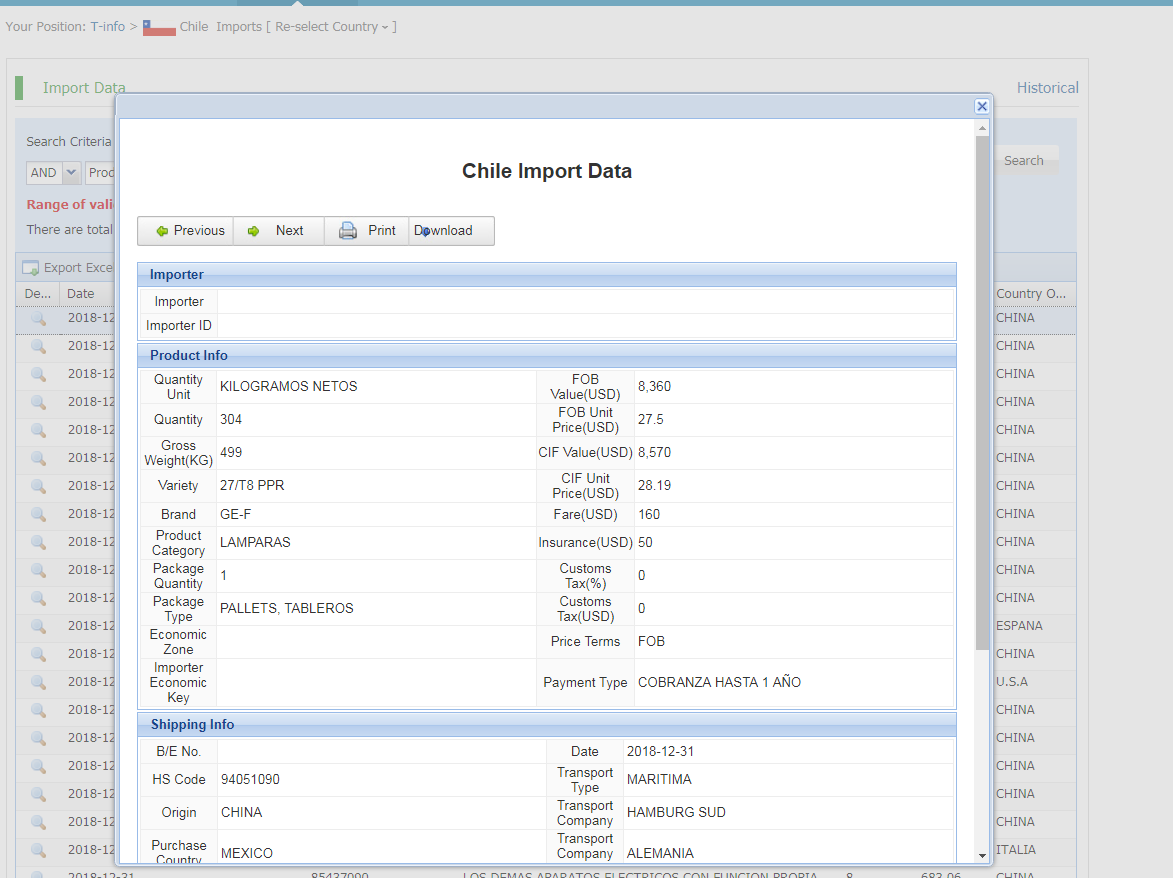
Task: Click the Country Of Origin column header
Action: [1031, 294]
